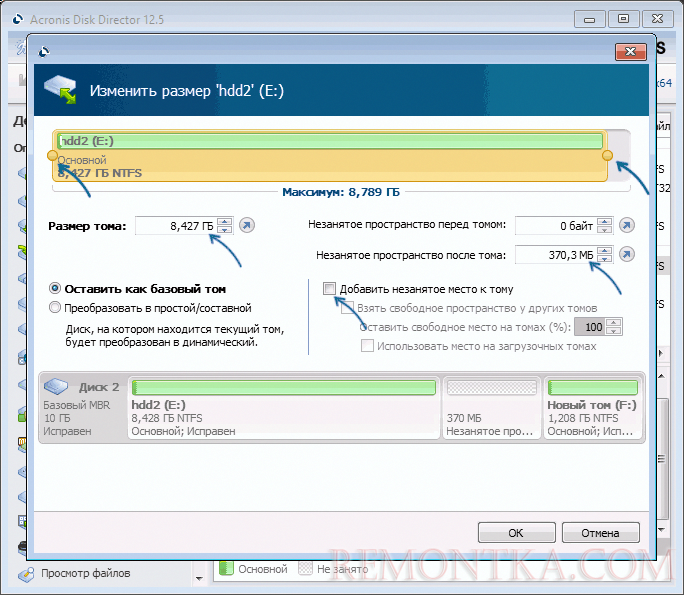The width and height of the screenshot is (684, 595).
Task: Click the Acronis logo in dialog title bar
Action: click(44, 52)
